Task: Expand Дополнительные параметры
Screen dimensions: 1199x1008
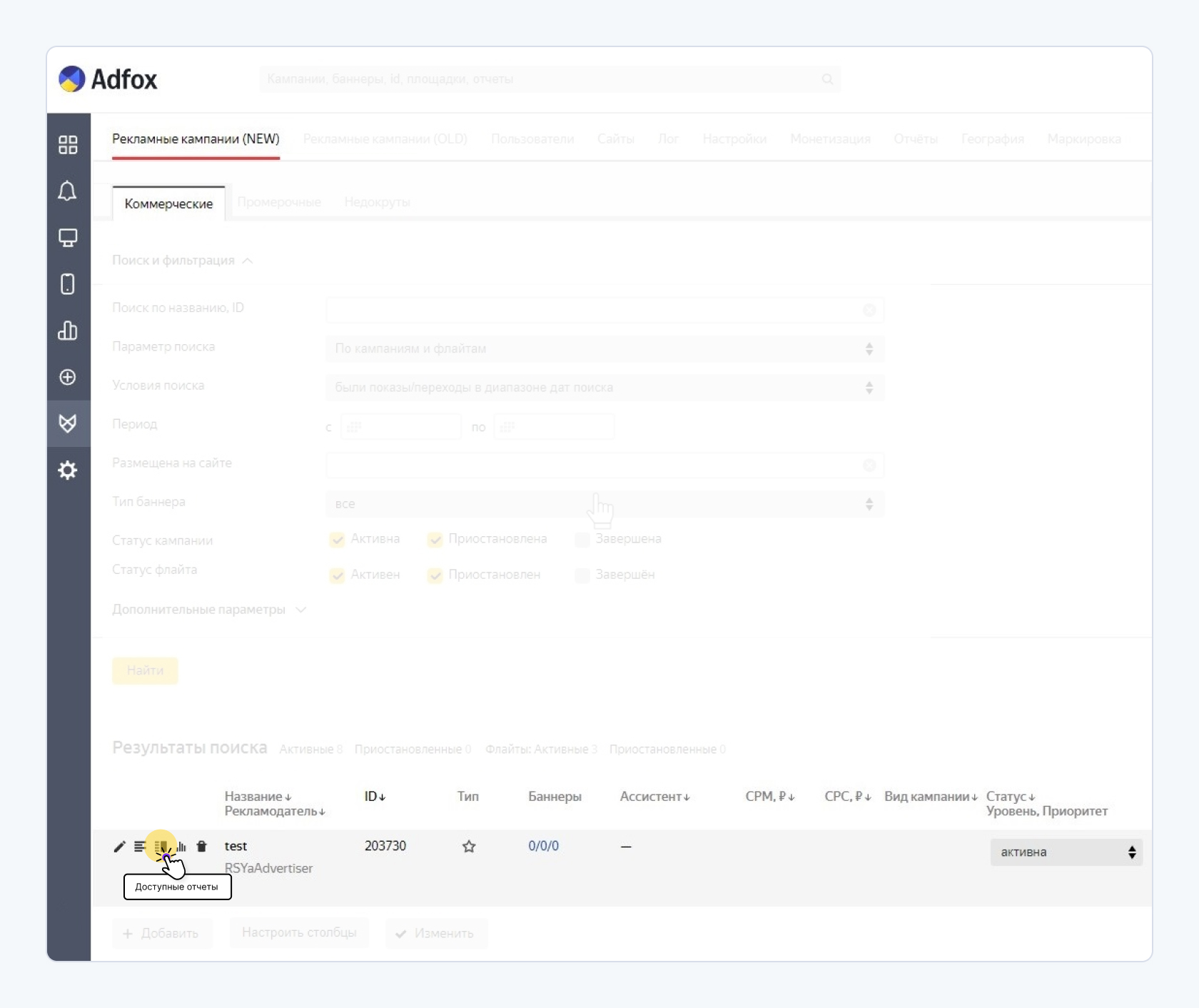Action: tap(209, 610)
